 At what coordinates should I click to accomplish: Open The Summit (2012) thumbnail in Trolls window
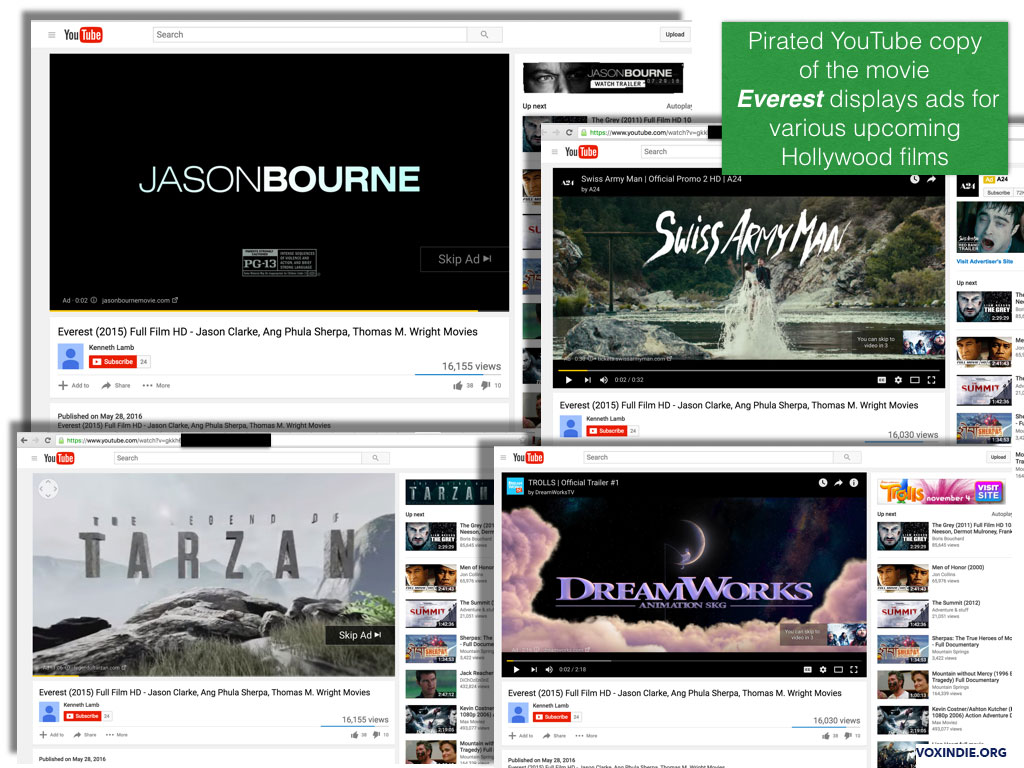tap(903, 615)
